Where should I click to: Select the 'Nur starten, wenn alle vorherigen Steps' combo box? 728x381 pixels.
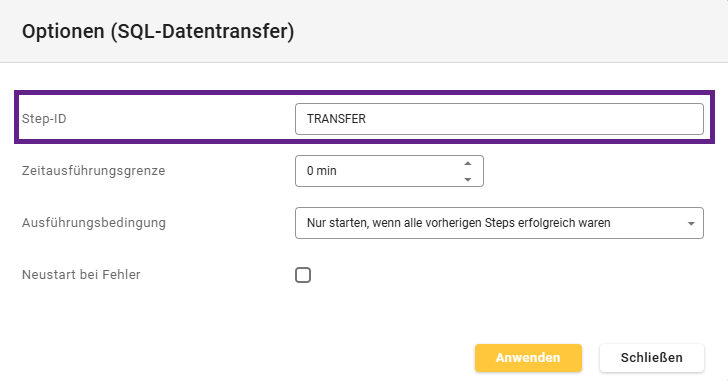499,223
